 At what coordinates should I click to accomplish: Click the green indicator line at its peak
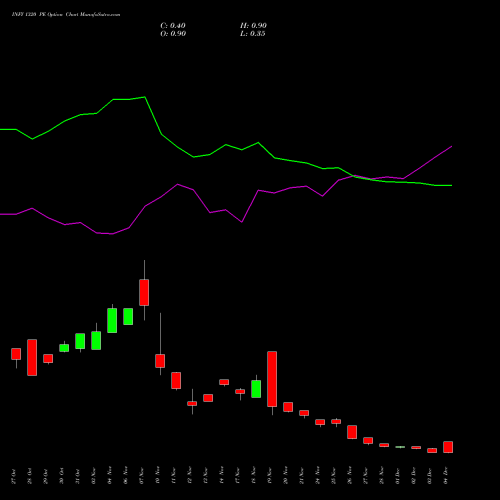coord(144,97)
